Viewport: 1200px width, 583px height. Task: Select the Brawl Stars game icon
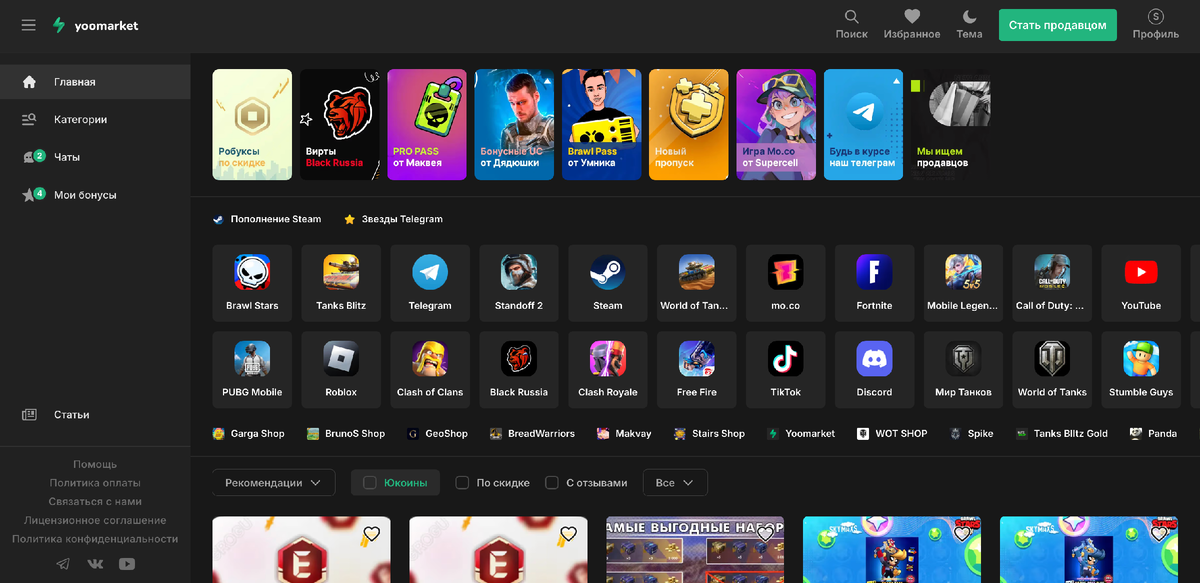click(x=252, y=283)
